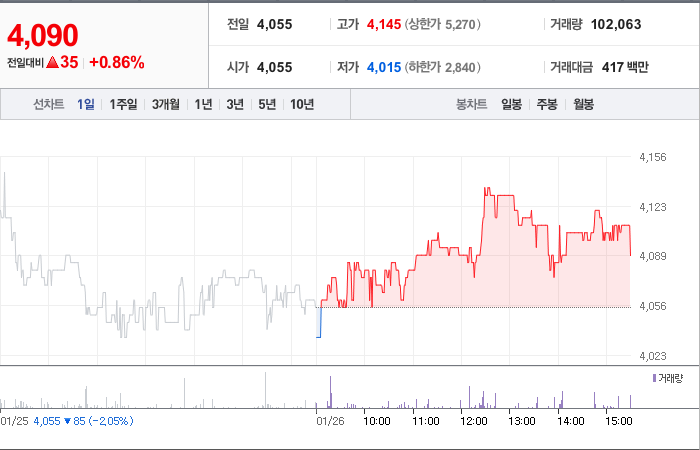Click the 거래대금 417 백만 value
The image size is (700, 450).
(625, 67)
